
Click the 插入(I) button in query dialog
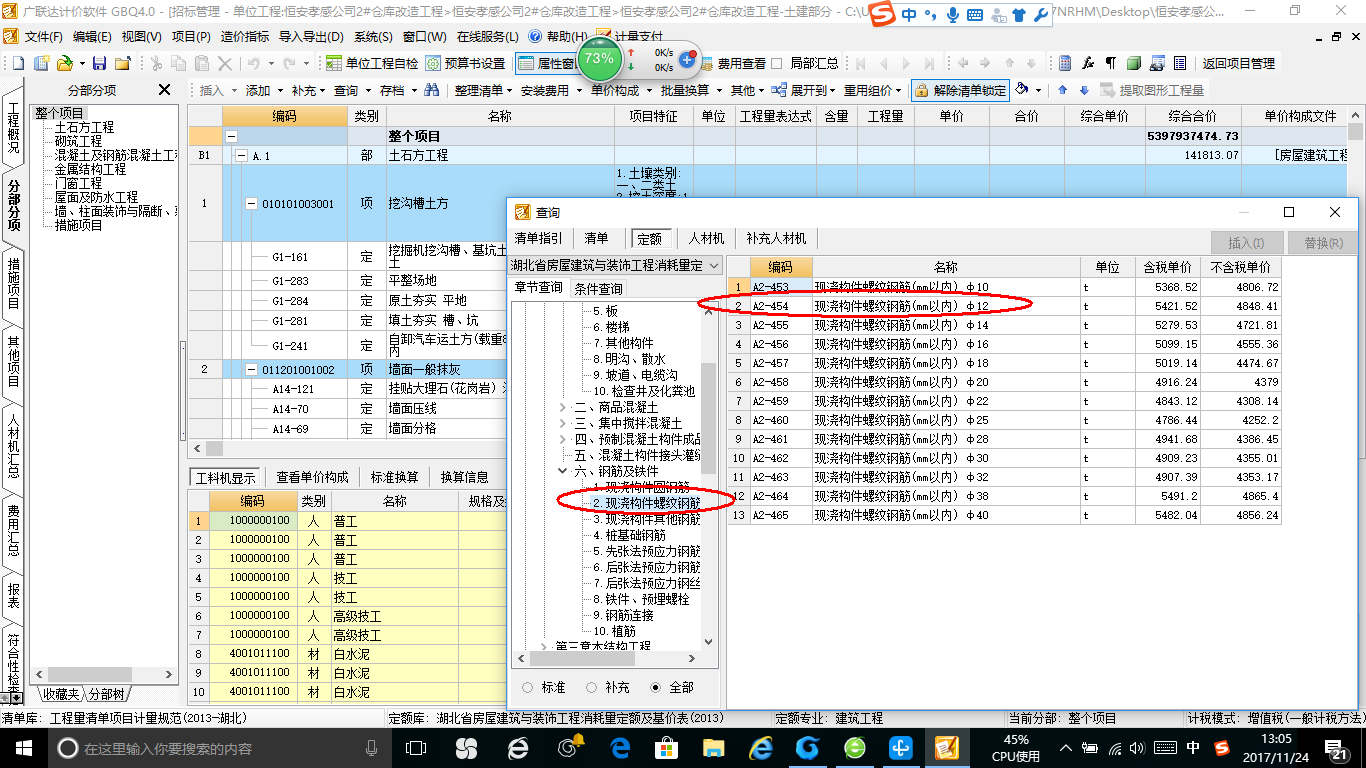tap(1246, 243)
